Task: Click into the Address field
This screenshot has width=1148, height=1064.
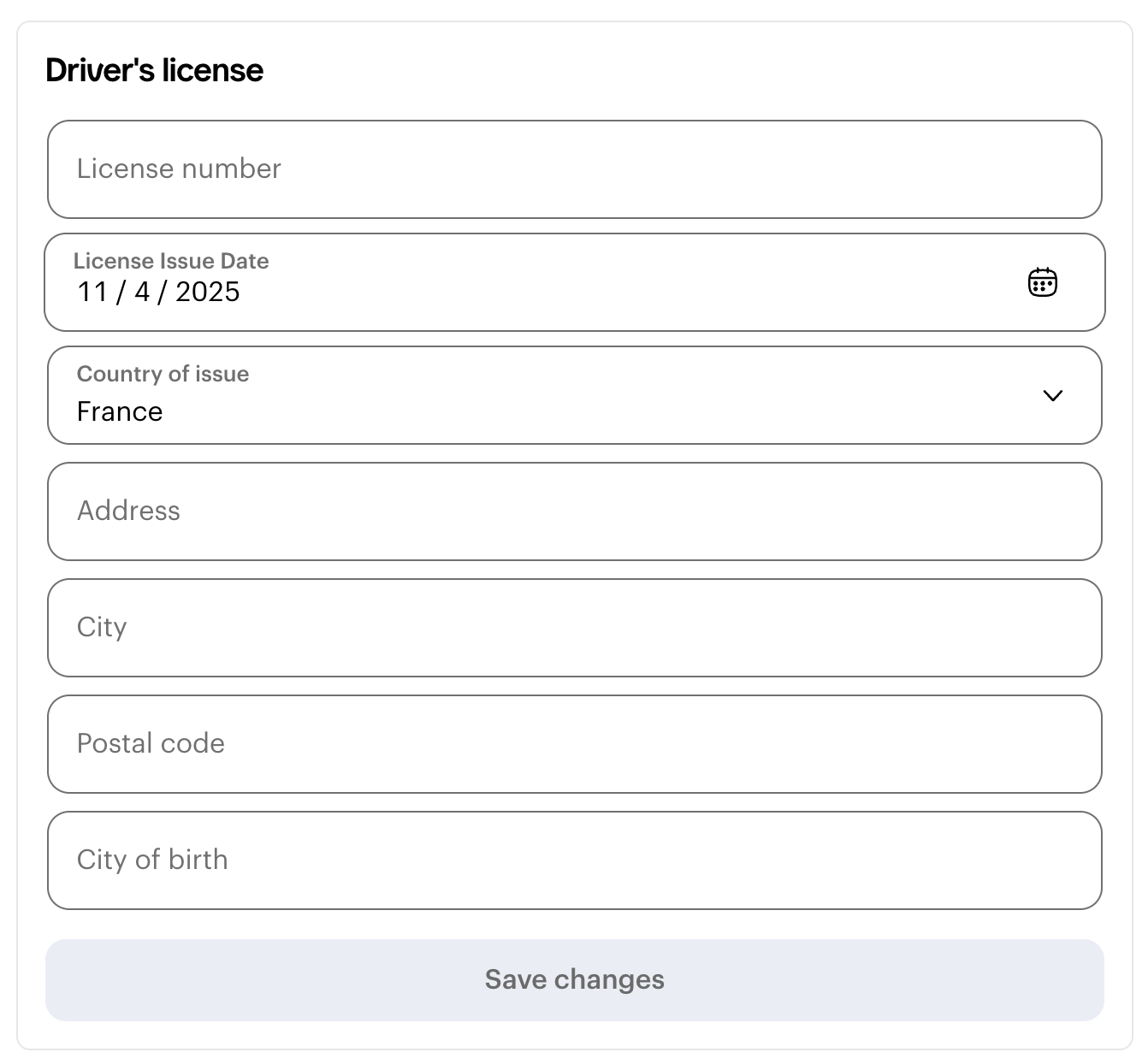Action: (574, 511)
